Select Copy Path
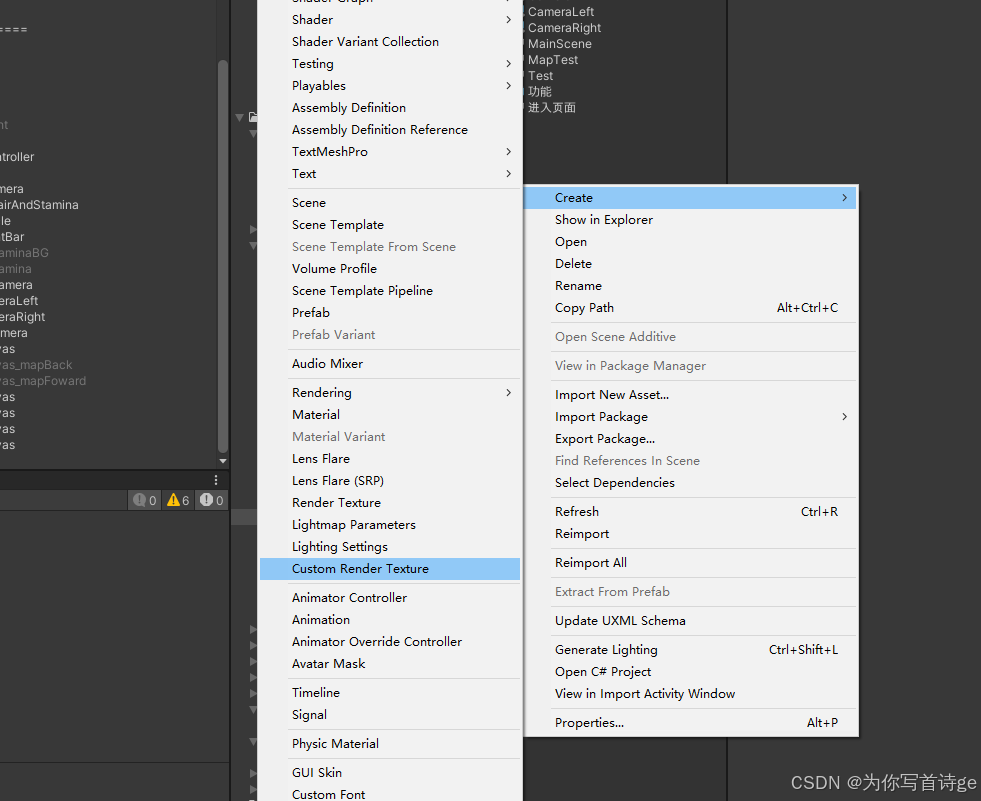This screenshot has height=801, width=981. 691,308
